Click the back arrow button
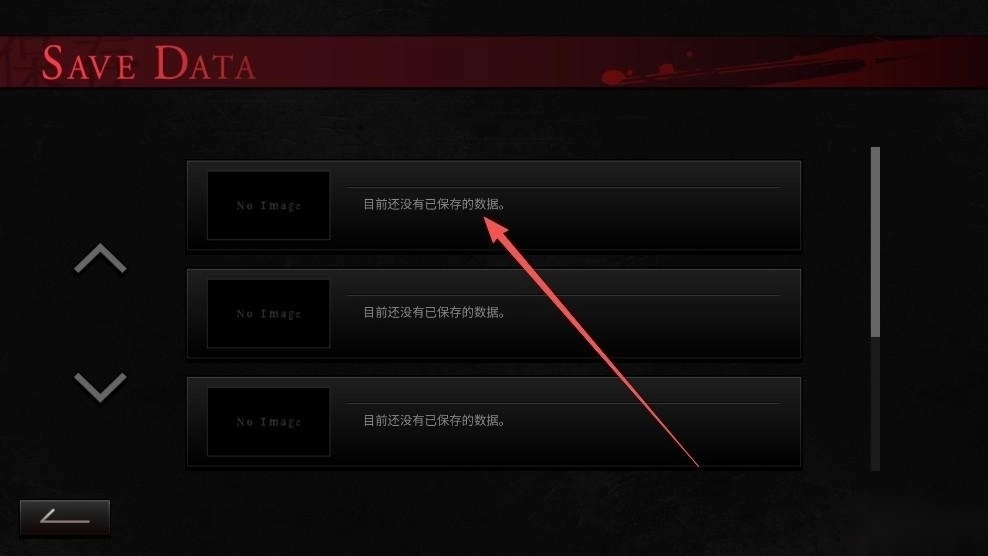This screenshot has height=556, width=988. (x=65, y=518)
